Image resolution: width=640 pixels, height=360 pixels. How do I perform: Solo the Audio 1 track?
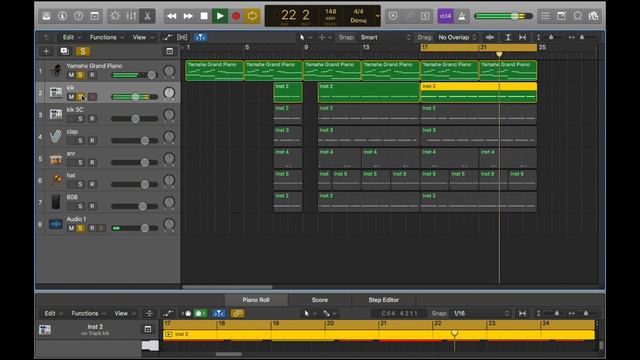[80, 228]
